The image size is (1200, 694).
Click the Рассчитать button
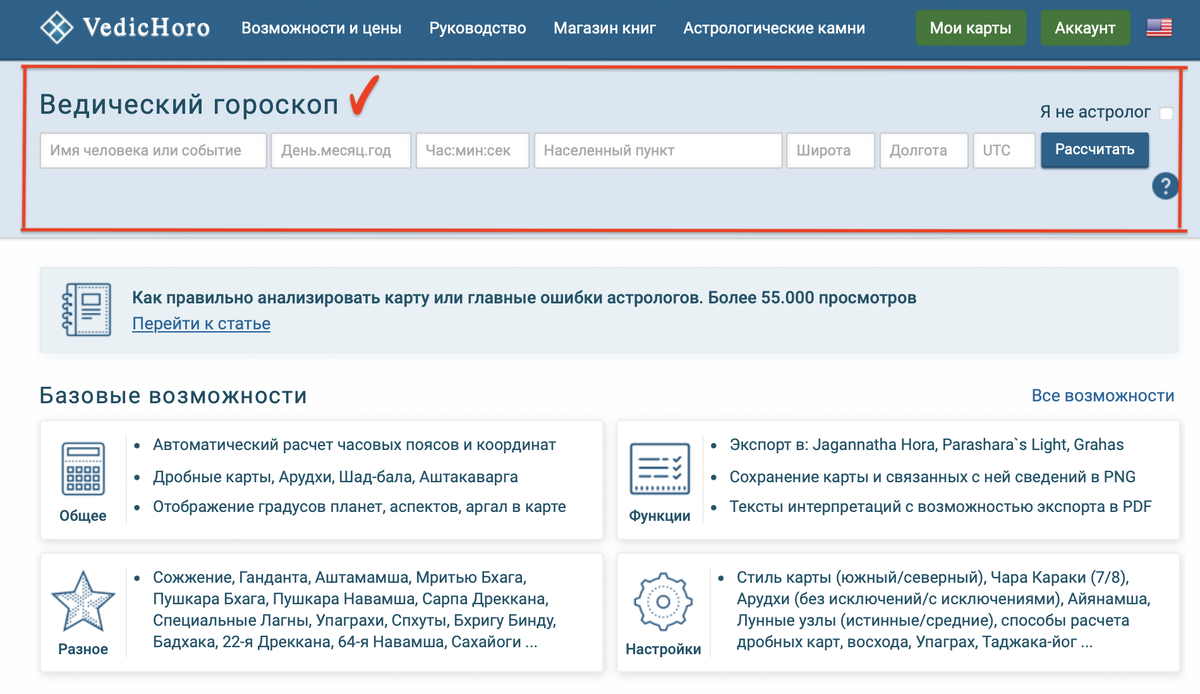[x=1095, y=150]
